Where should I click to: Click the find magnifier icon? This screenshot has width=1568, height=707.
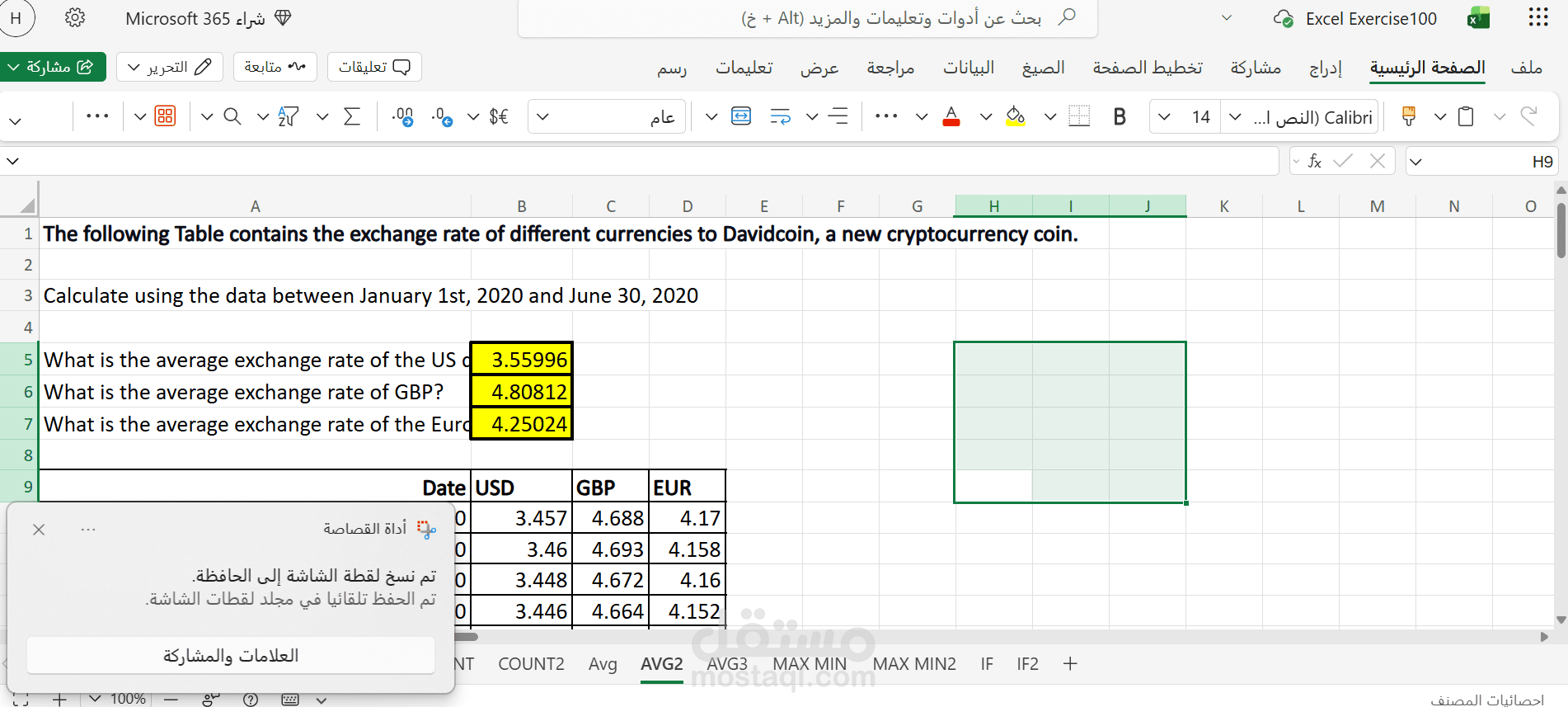click(232, 116)
